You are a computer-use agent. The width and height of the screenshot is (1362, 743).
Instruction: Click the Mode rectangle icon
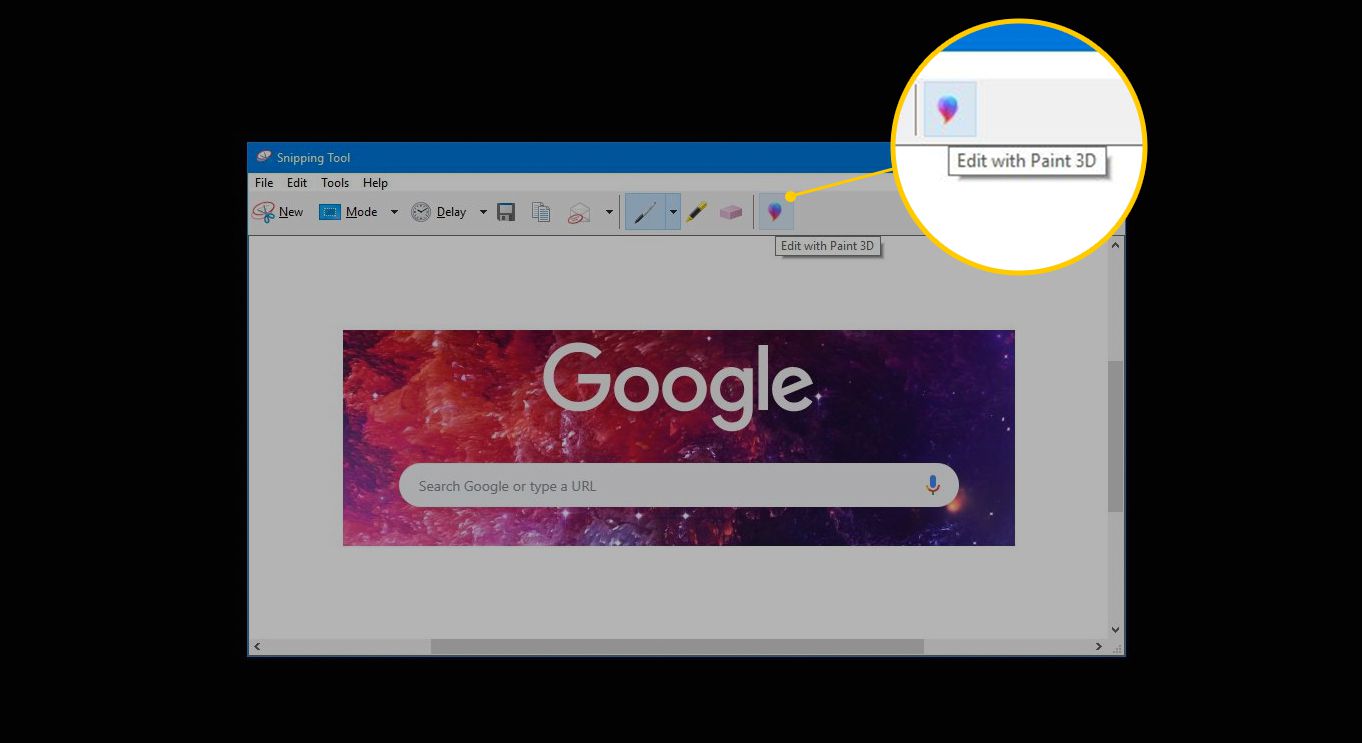point(330,212)
